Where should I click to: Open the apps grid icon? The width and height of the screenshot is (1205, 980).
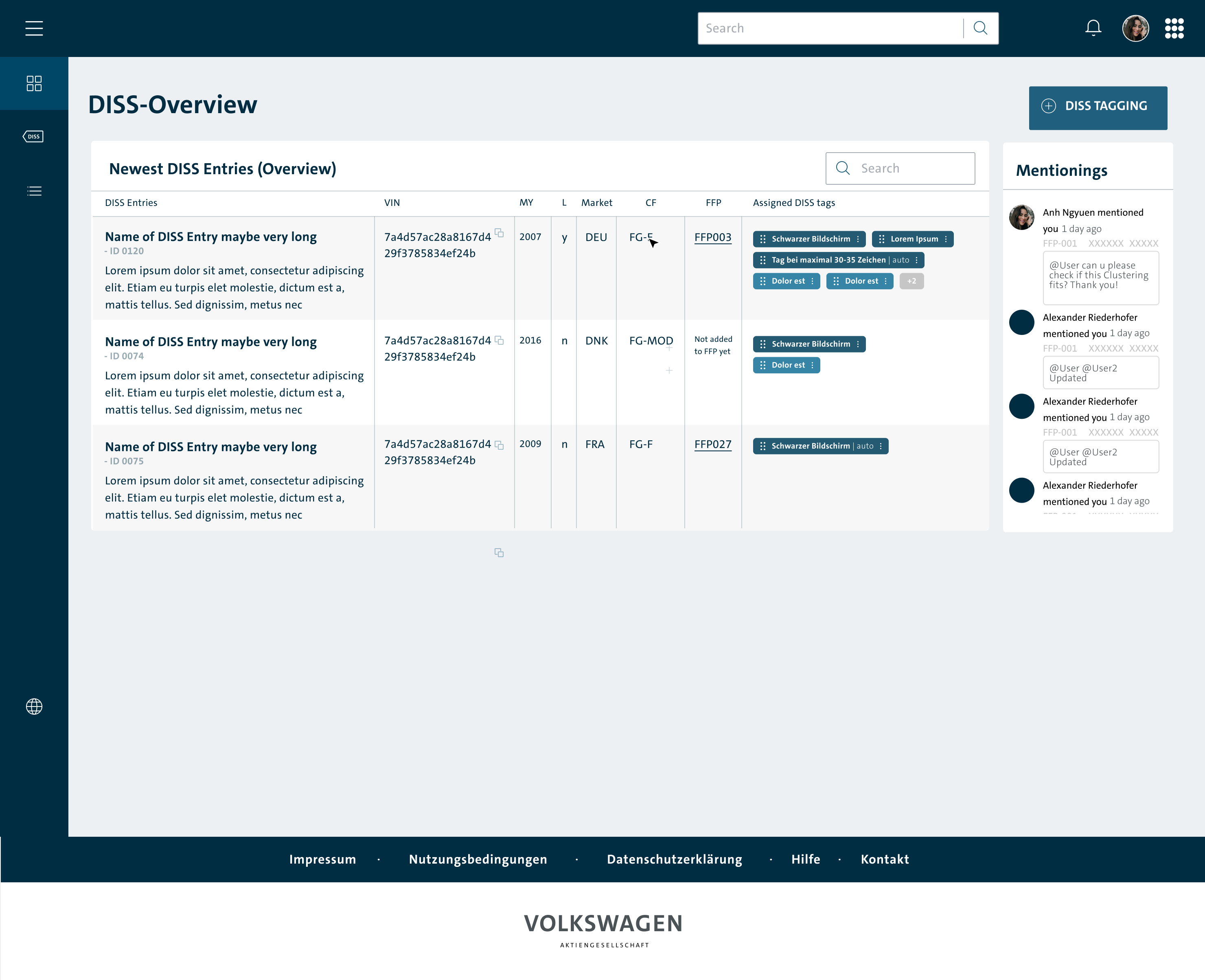coord(1174,28)
